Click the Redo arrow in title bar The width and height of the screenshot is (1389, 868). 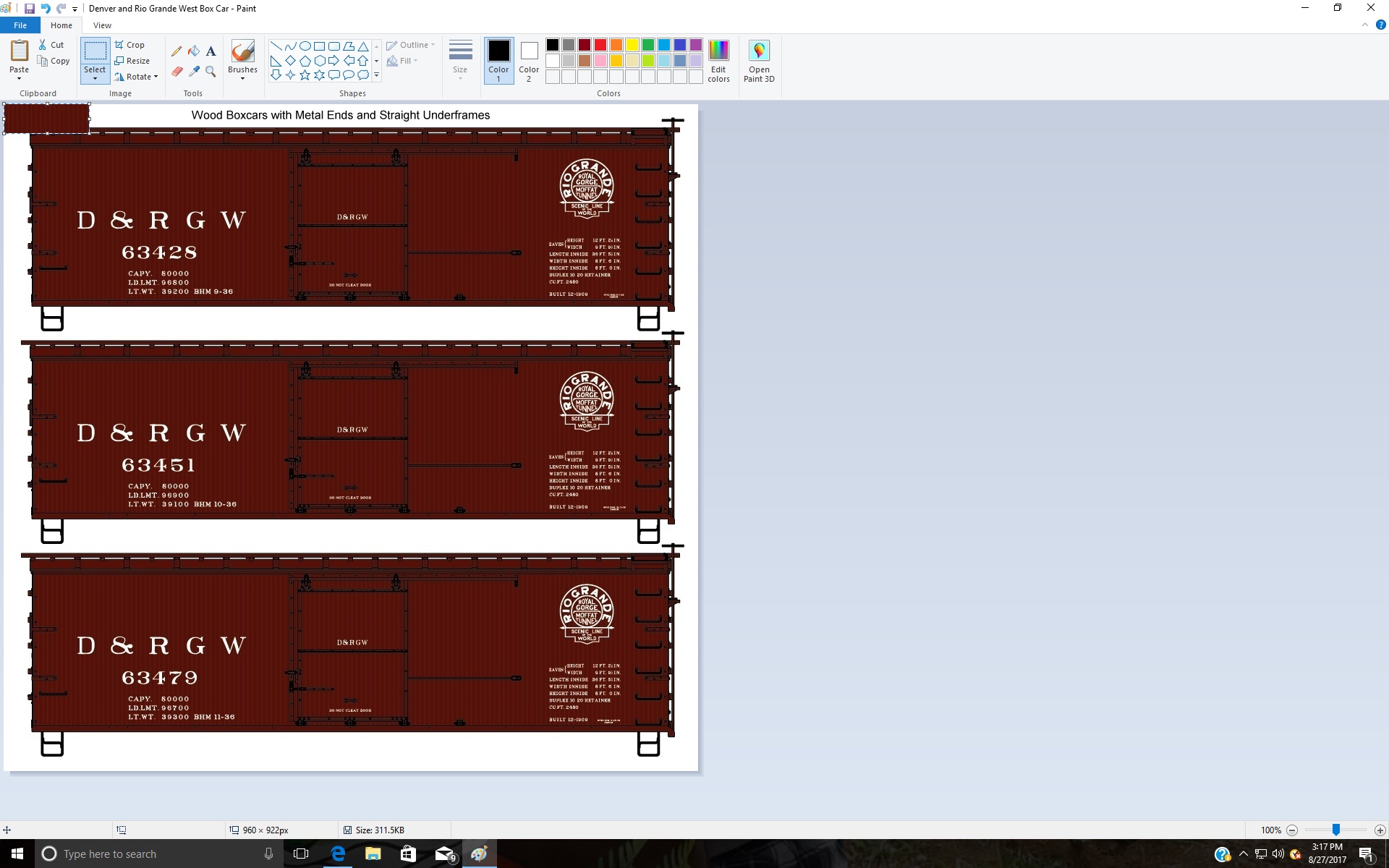(61, 9)
